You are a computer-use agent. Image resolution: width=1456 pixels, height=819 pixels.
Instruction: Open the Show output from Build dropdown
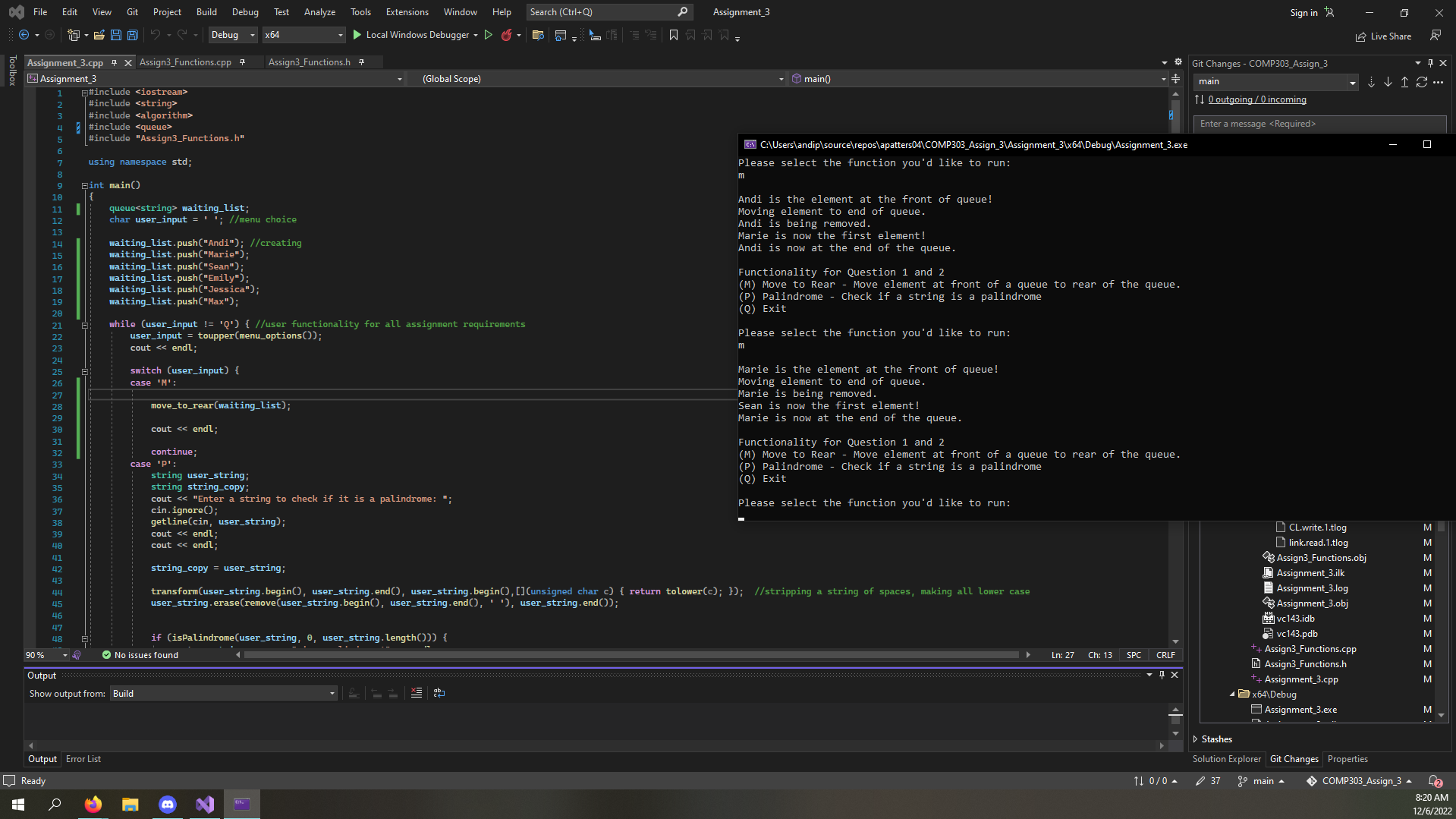click(224, 694)
